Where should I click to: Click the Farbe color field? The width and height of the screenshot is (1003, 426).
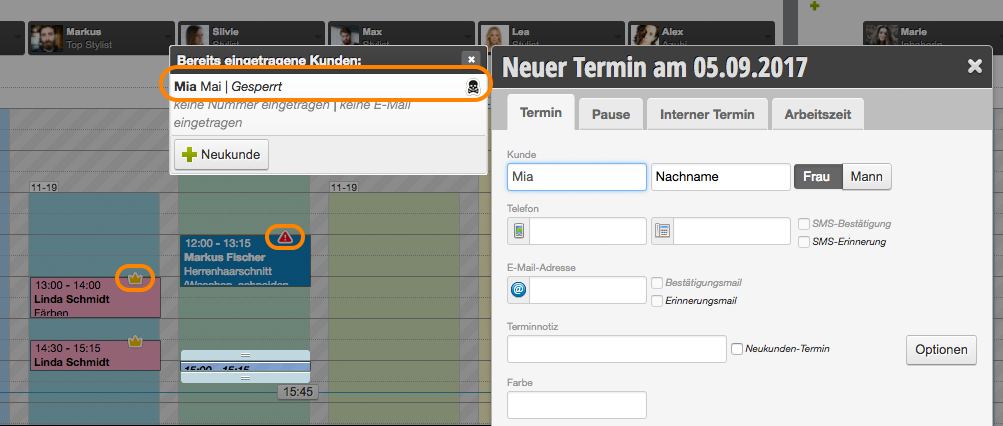click(577, 405)
